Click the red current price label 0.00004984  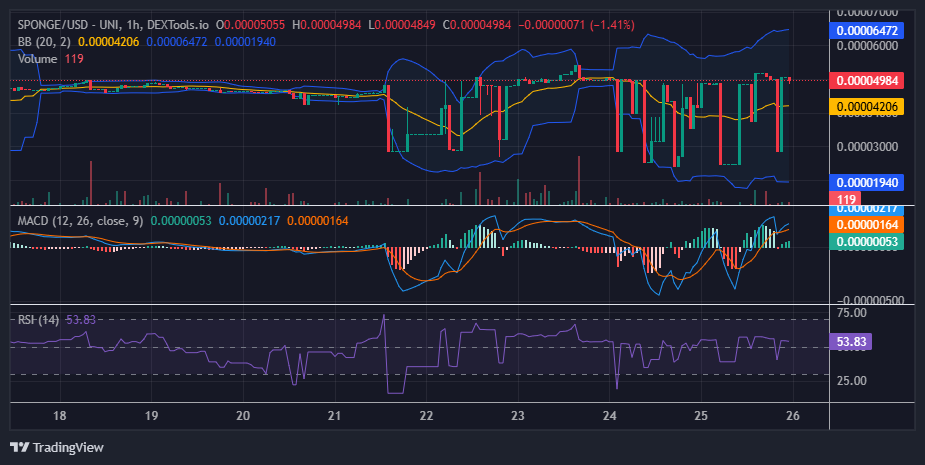click(x=867, y=80)
